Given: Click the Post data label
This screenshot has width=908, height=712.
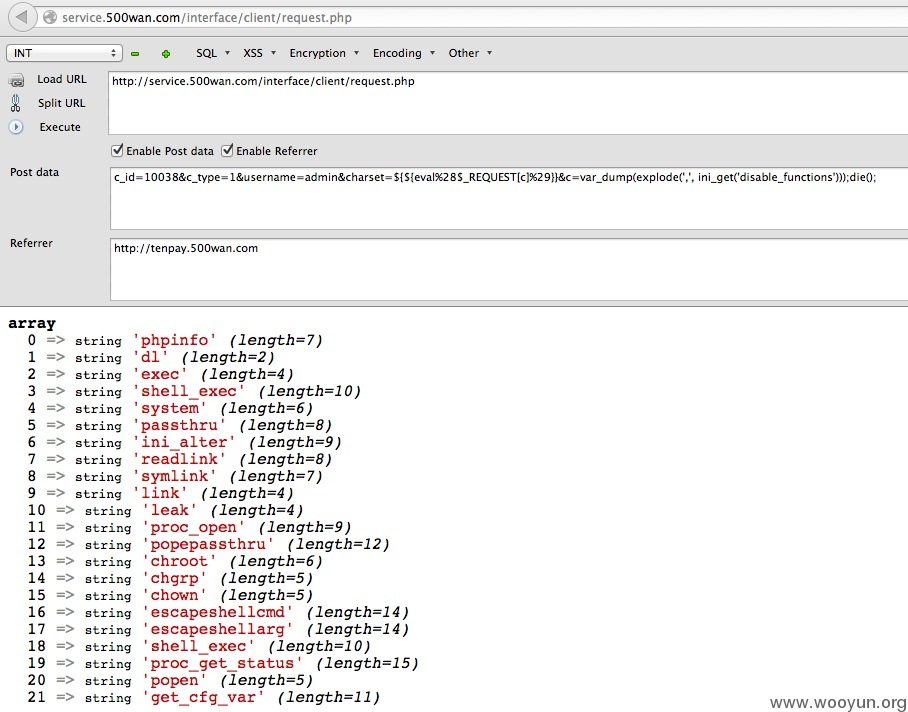Looking at the screenshot, I should [x=34, y=172].
